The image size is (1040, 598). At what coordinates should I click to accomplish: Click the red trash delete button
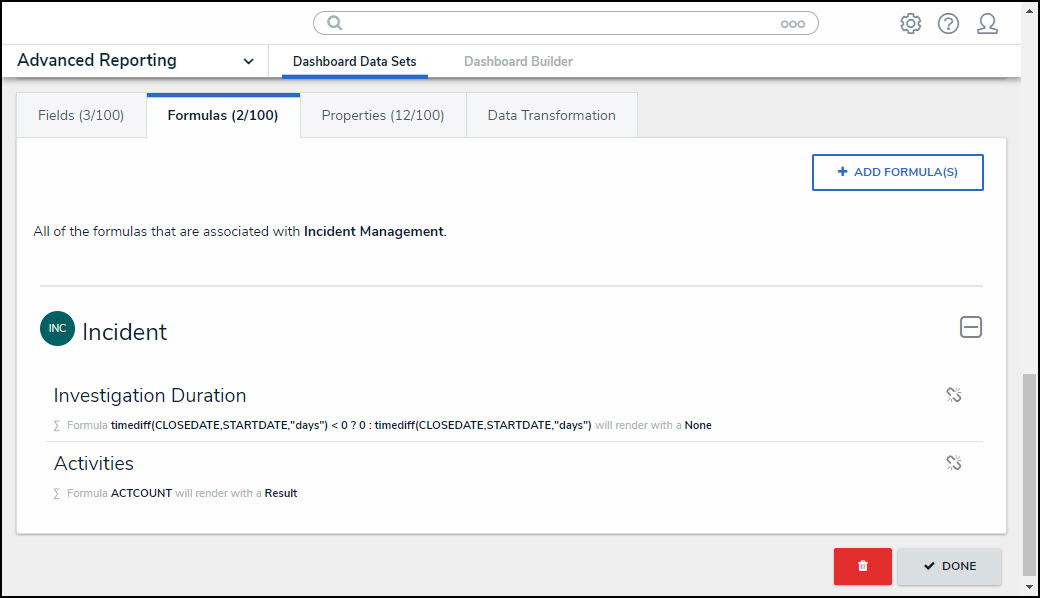(x=862, y=566)
